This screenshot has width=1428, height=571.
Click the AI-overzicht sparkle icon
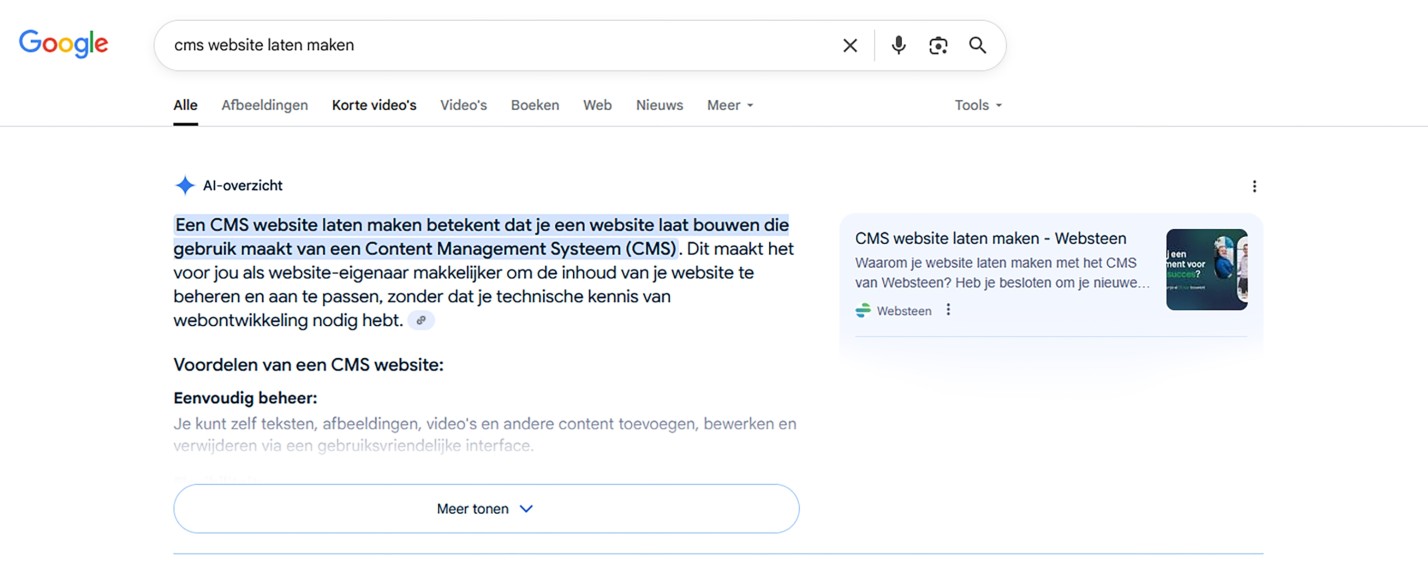(184, 185)
